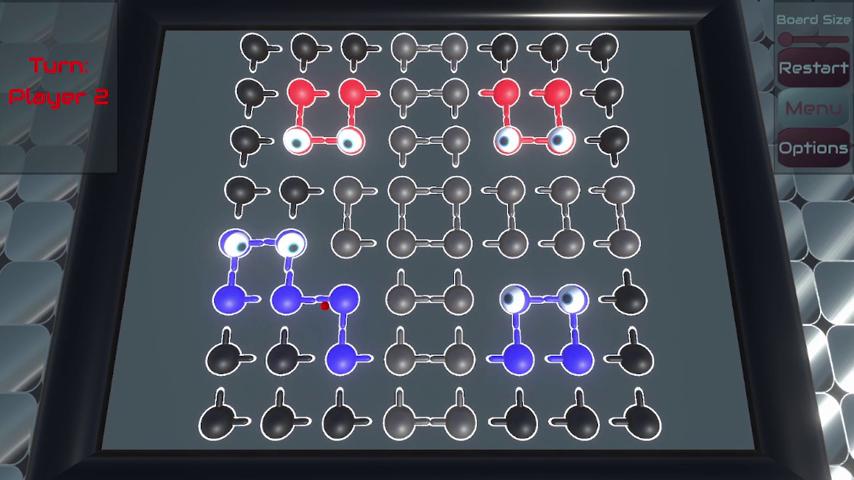The height and width of the screenshot is (480, 854).
Task: Click the right eyed node of the right blue group
Action: (572, 298)
